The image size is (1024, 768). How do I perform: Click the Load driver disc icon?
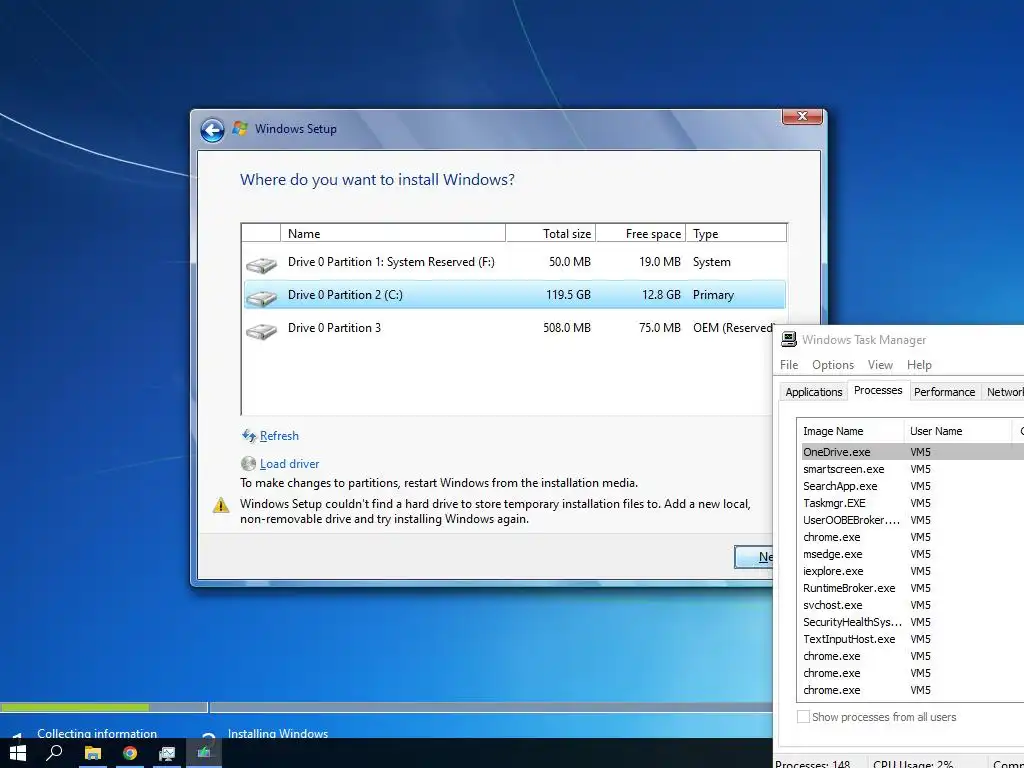point(248,464)
